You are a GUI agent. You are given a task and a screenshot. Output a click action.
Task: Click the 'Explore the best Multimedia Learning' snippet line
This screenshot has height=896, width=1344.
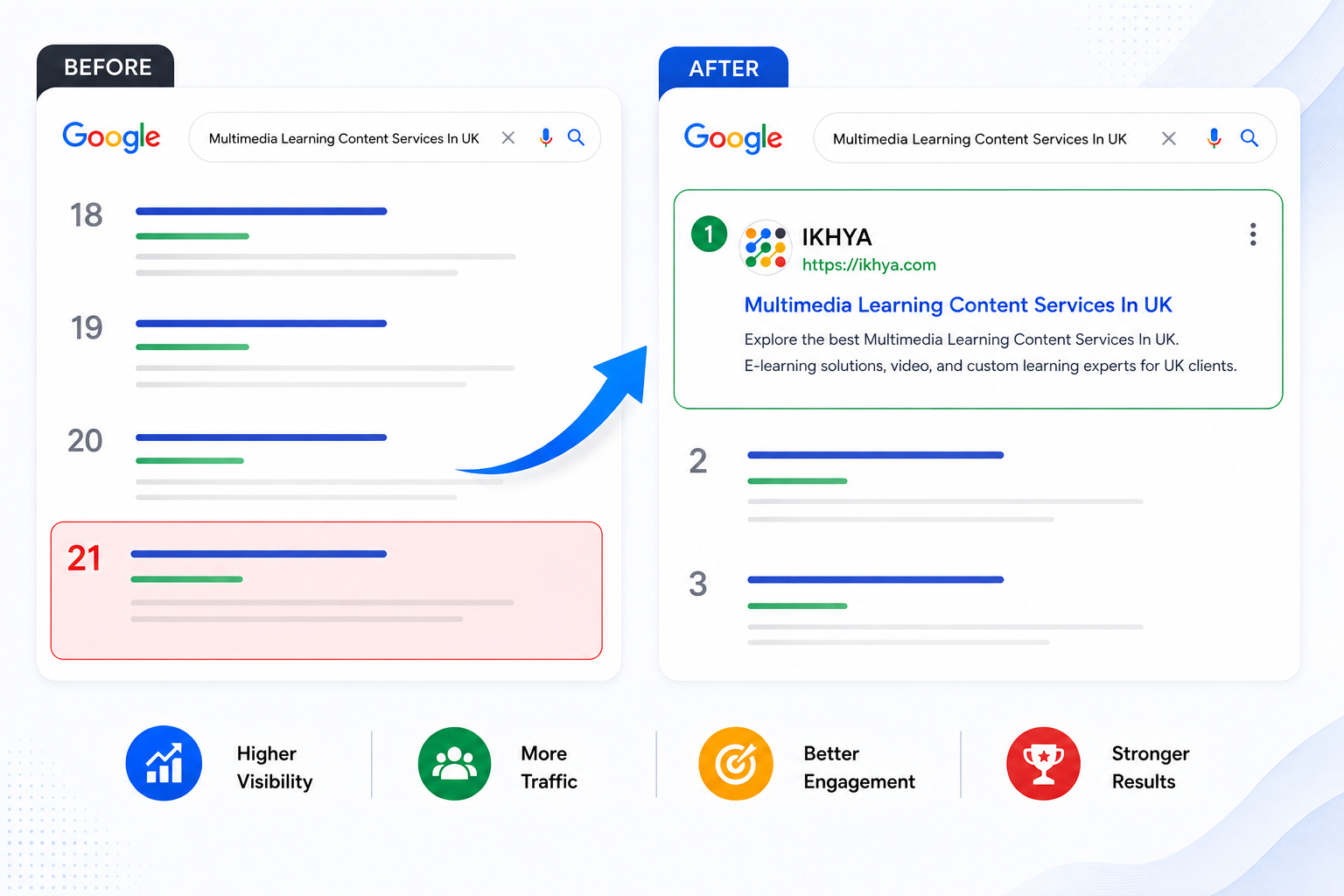[962, 339]
